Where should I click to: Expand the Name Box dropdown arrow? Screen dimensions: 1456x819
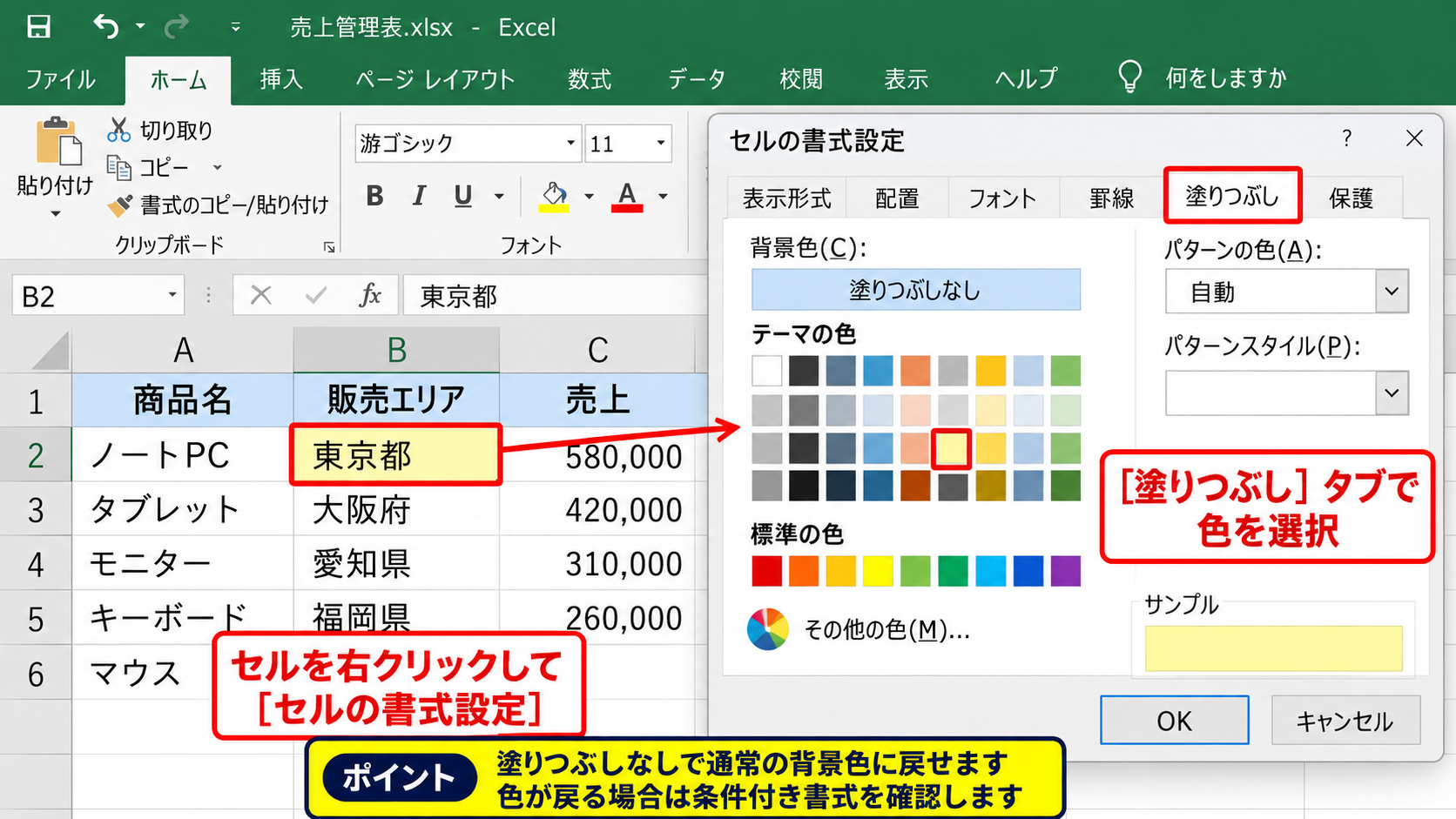(x=172, y=295)
